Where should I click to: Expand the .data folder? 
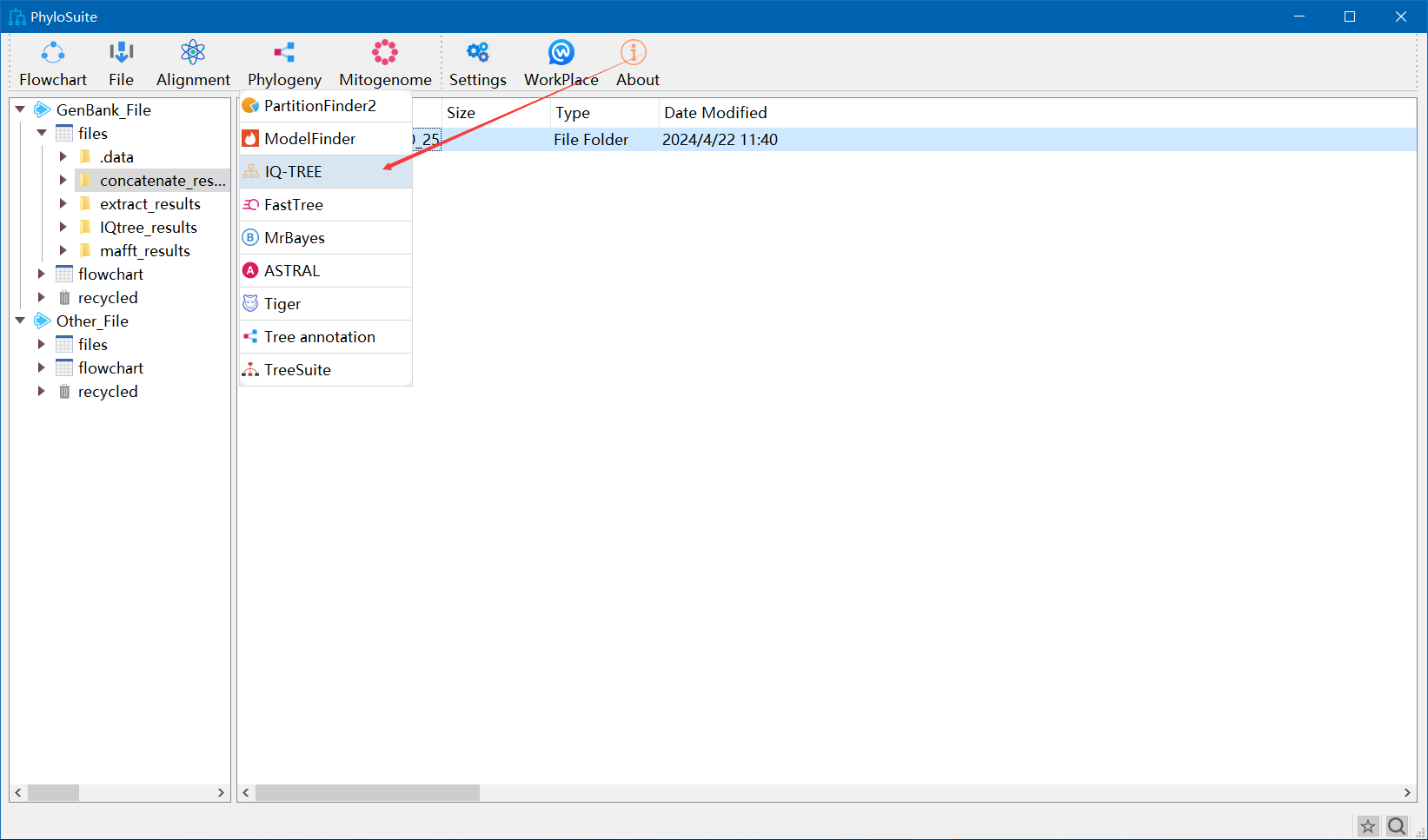[x=63, y=156]
